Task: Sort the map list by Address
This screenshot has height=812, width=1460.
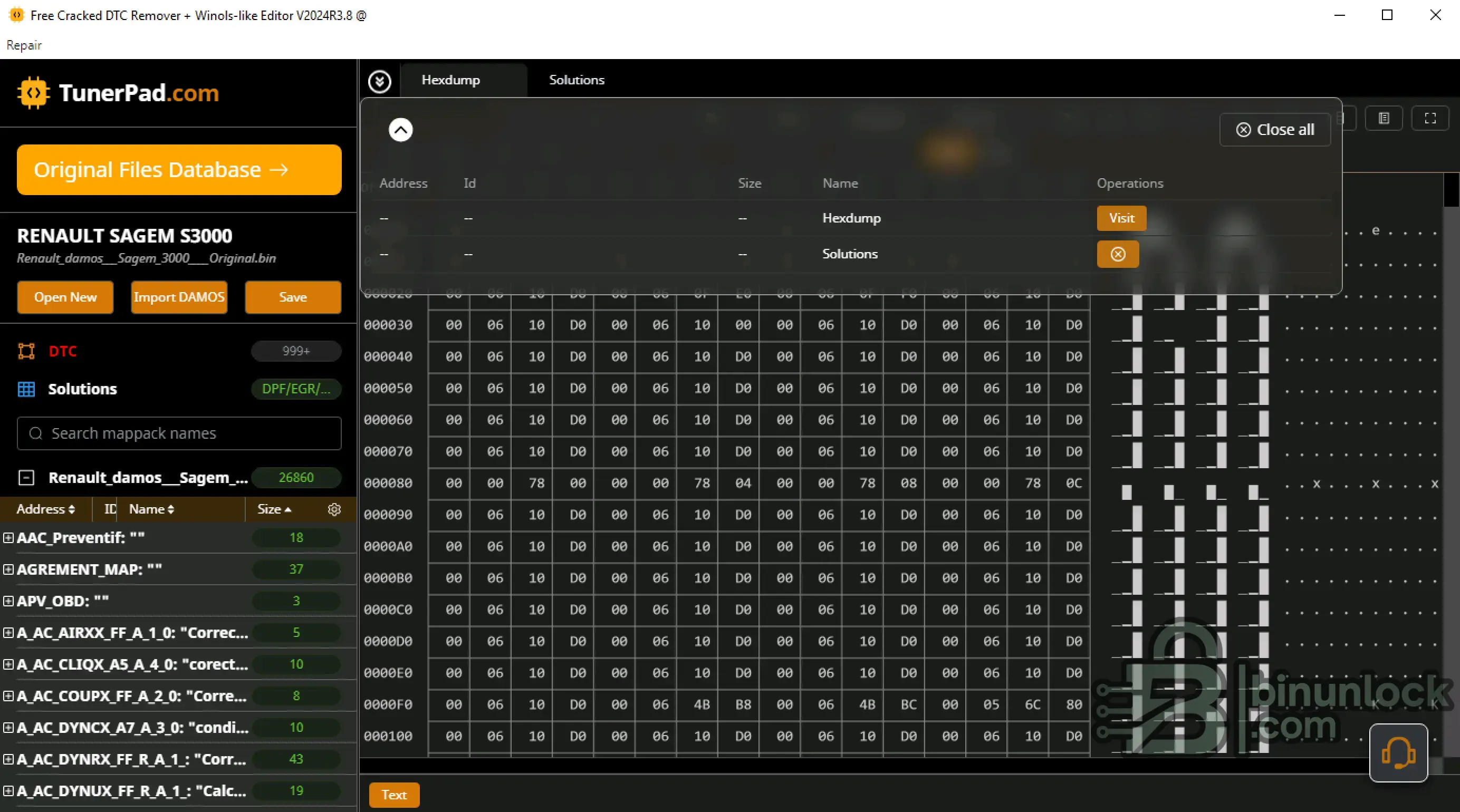Action: point(45,509)
